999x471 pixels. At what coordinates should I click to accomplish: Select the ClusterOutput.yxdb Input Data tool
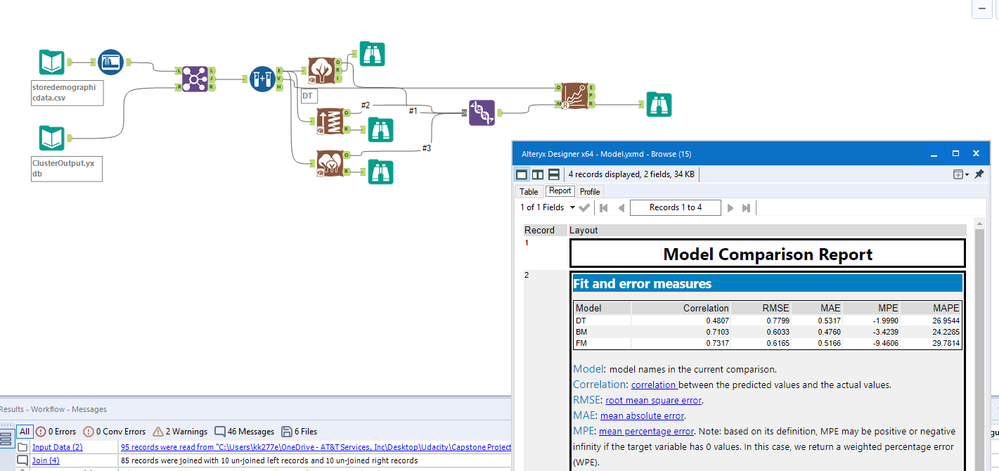coord(51,137)
